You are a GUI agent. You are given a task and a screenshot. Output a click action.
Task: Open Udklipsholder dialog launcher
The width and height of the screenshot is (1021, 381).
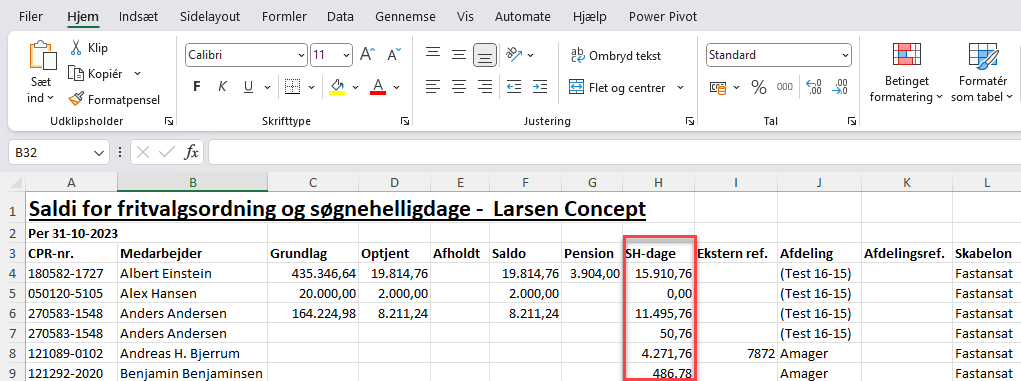tap(169, 121)
